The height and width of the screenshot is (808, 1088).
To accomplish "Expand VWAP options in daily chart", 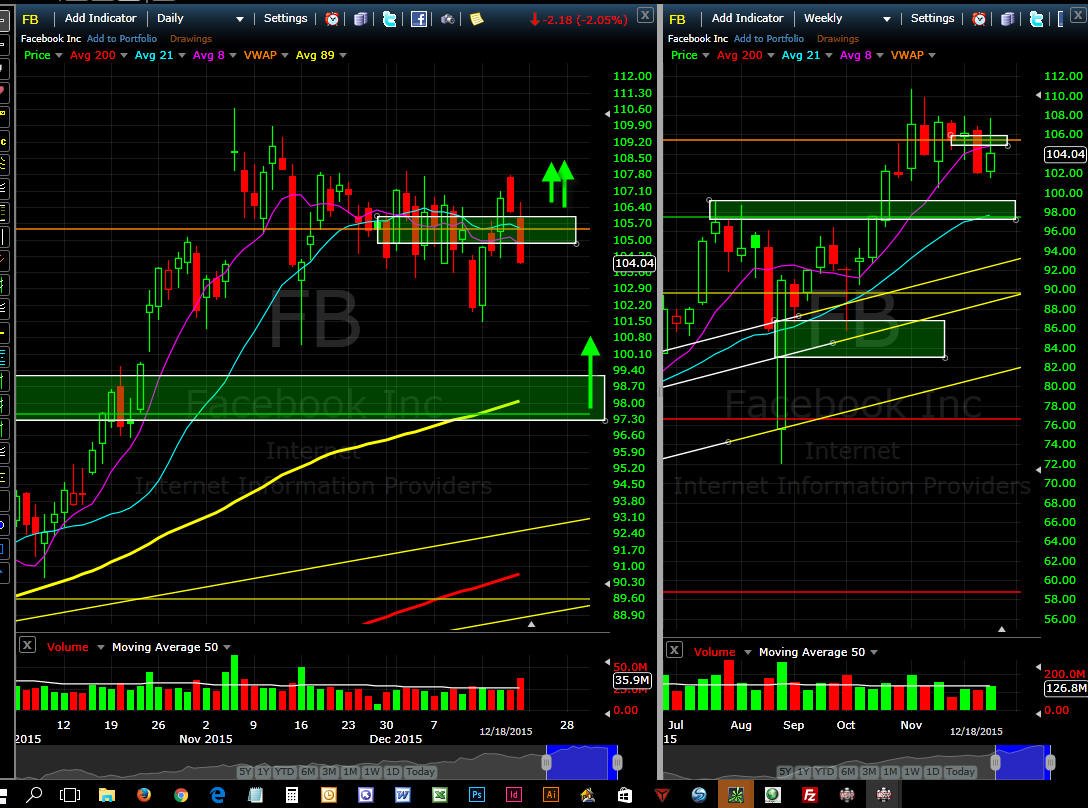I will [284, 56].
